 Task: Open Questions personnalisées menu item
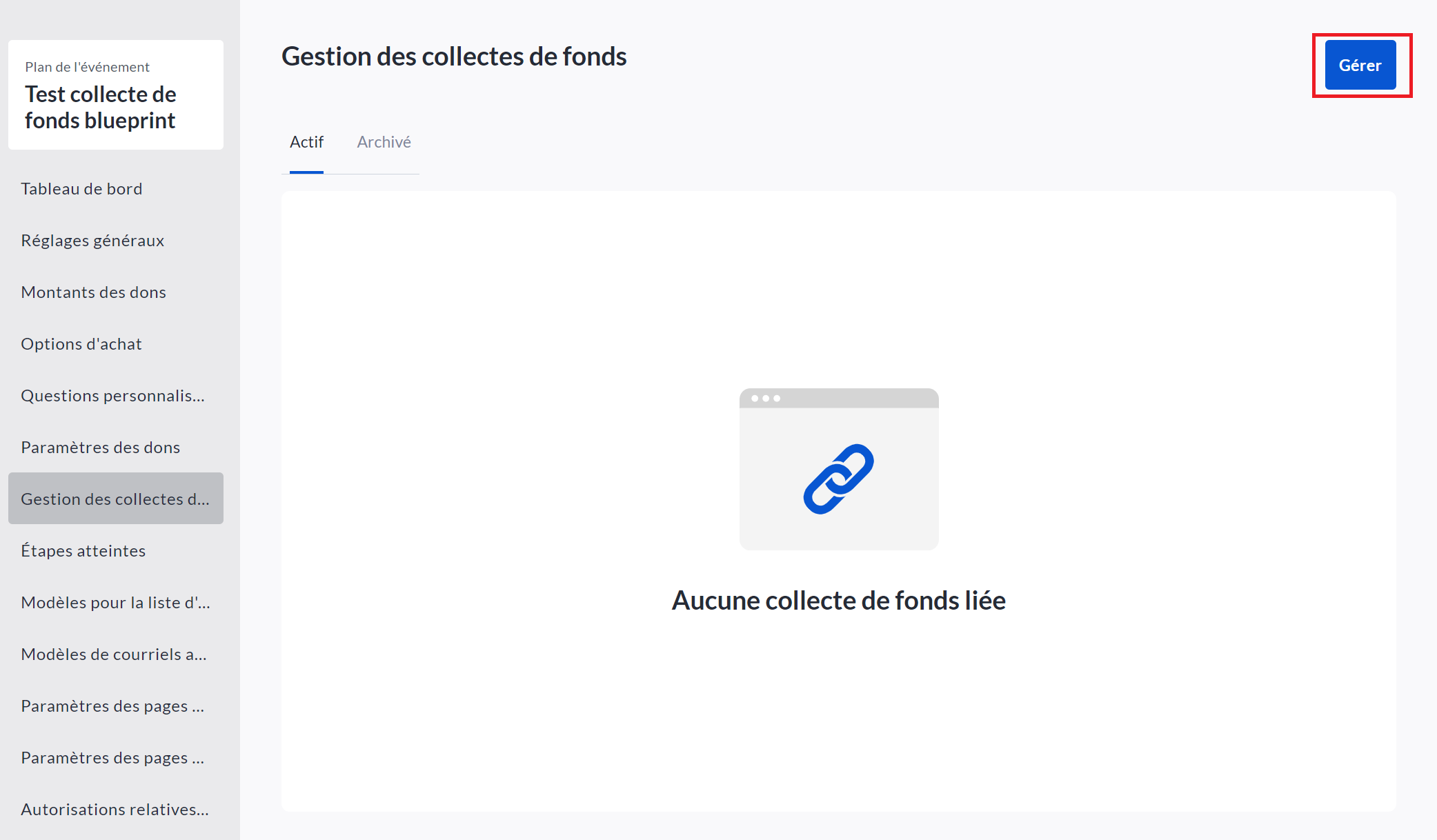click(112, 396)
